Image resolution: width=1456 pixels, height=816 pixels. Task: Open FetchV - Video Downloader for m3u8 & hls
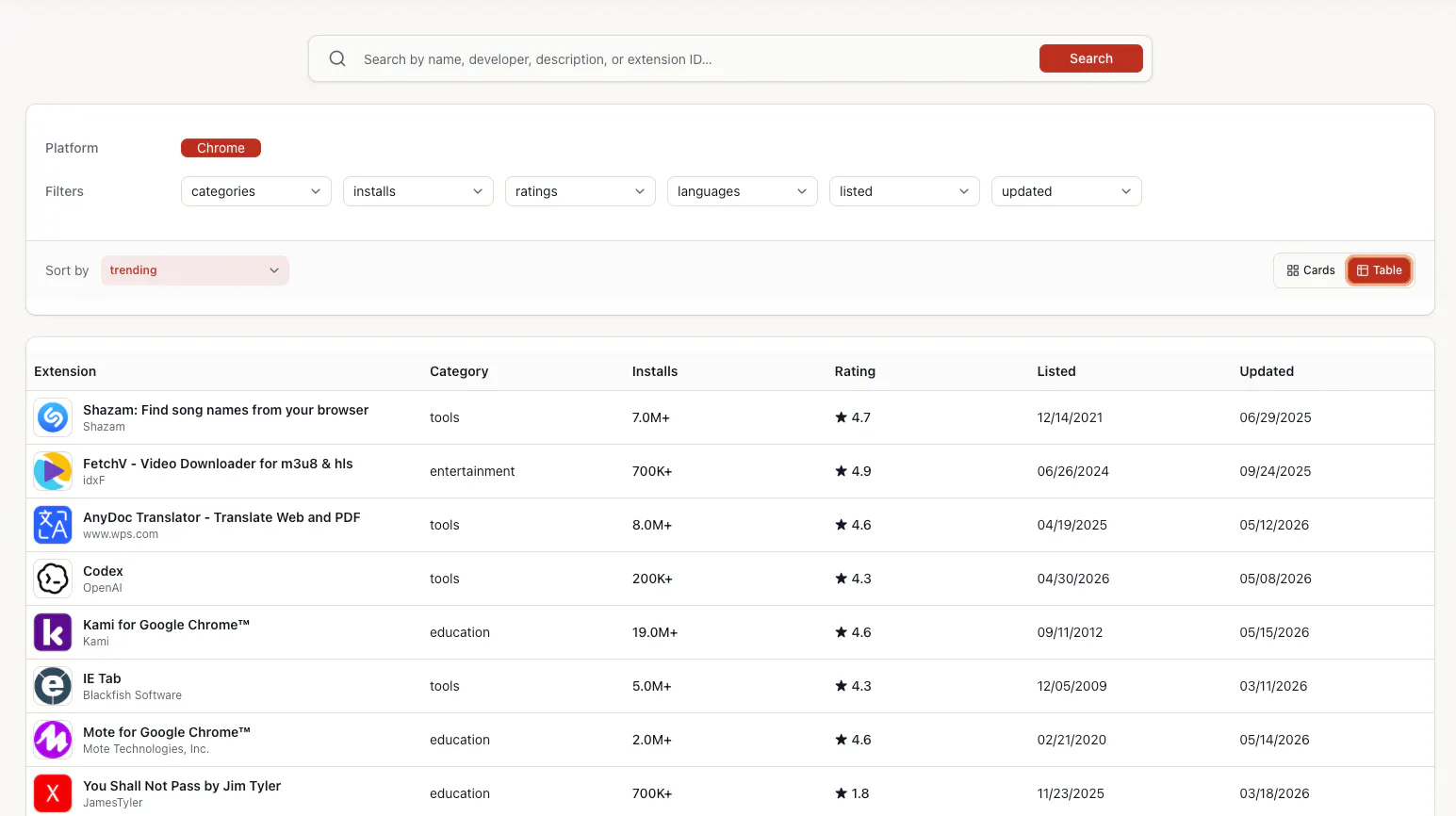point(218,464)
